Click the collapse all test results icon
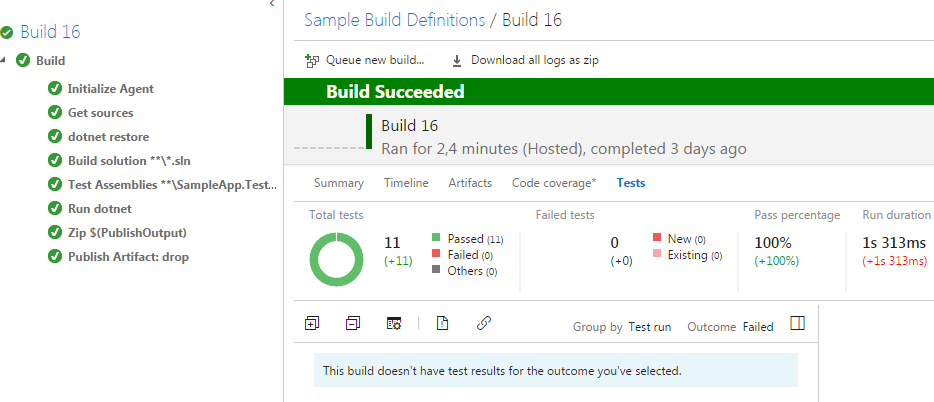 coord(352,323)
